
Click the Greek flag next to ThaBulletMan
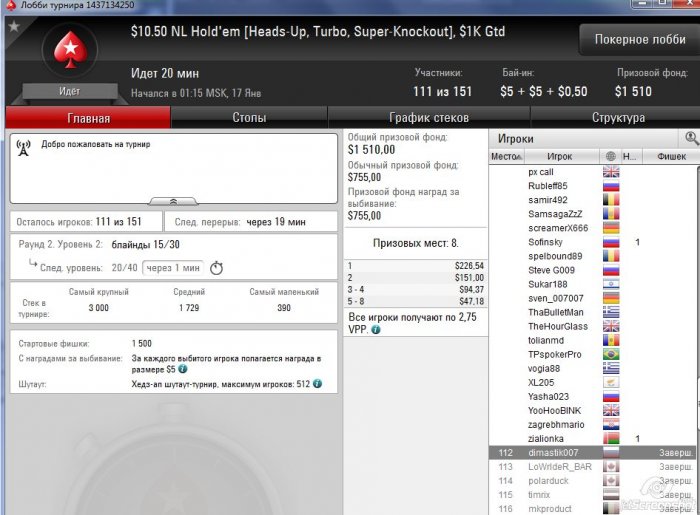click(611, 312)
